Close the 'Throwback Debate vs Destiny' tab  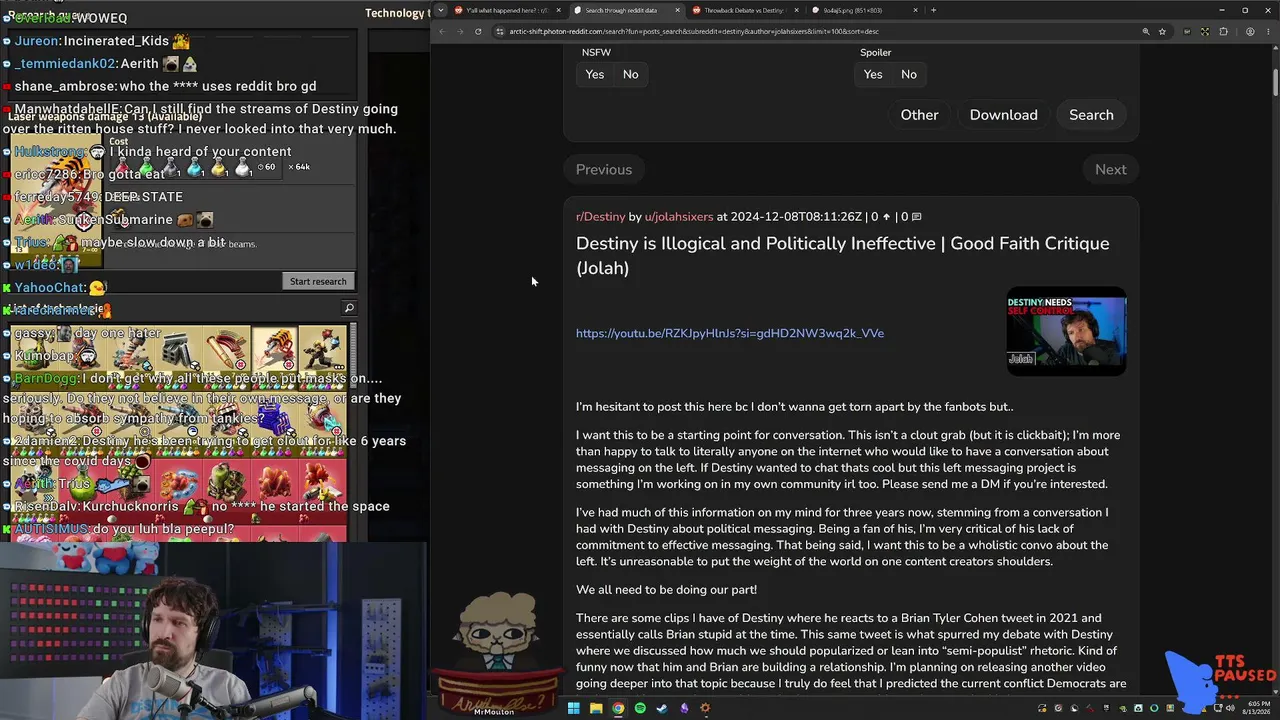click(796, 10)
